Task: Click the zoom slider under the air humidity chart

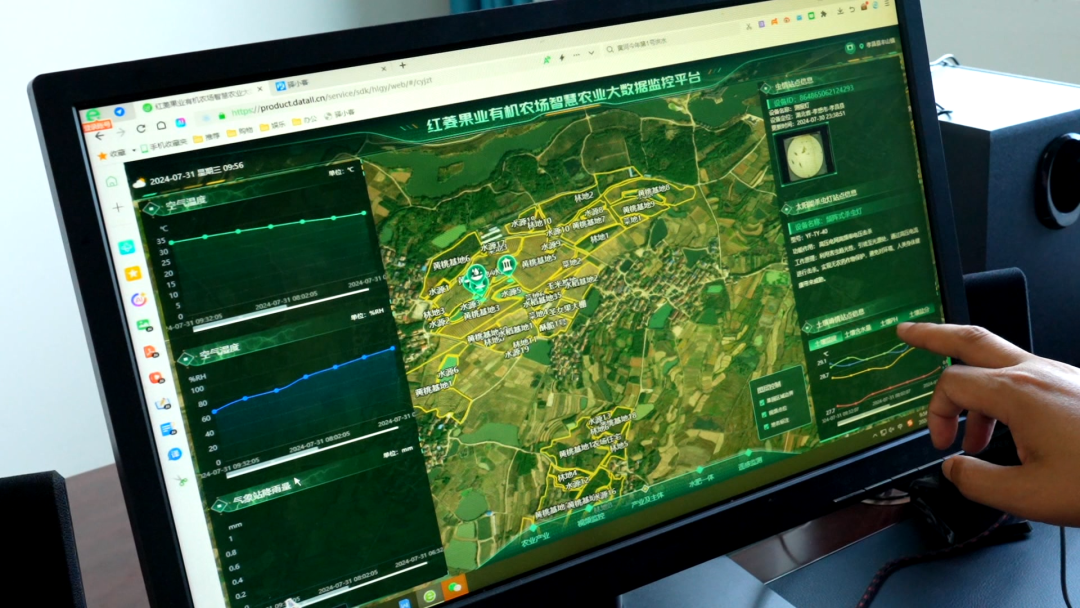Action: click(x=313, y=452)
